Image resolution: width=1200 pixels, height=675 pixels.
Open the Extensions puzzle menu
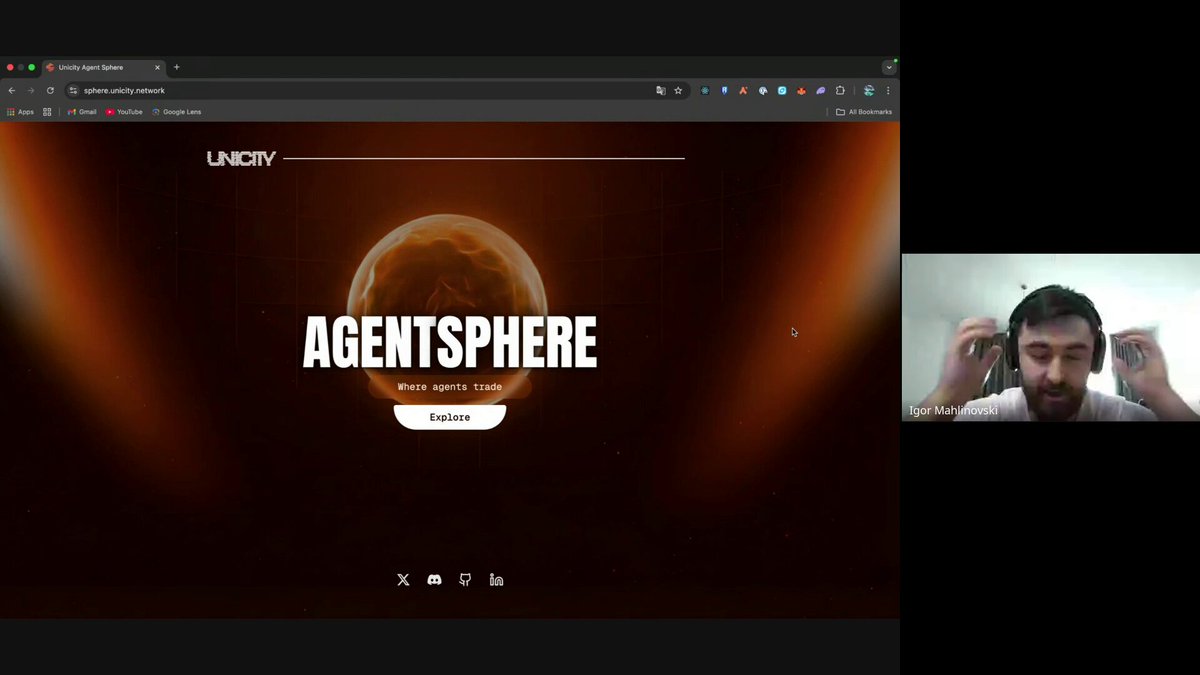point(840,90)
